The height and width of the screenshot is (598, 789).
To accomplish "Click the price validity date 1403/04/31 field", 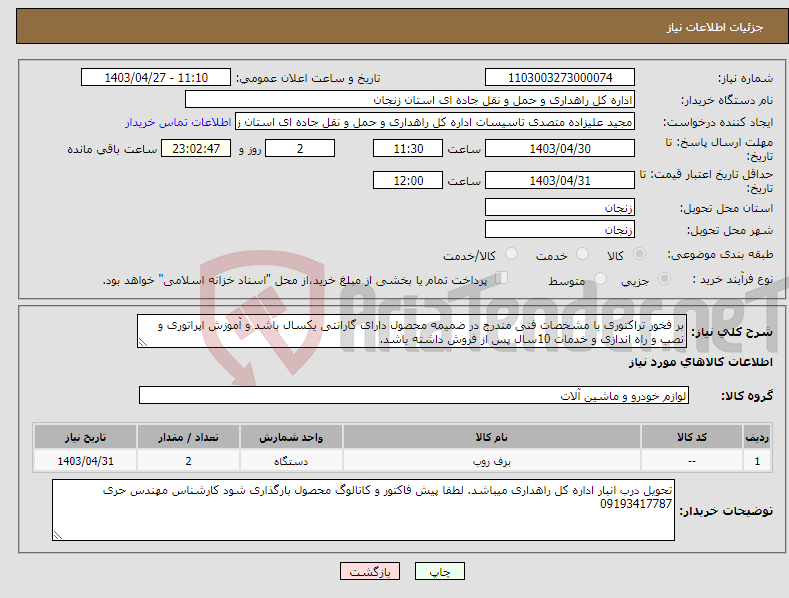I will [560, 180].
